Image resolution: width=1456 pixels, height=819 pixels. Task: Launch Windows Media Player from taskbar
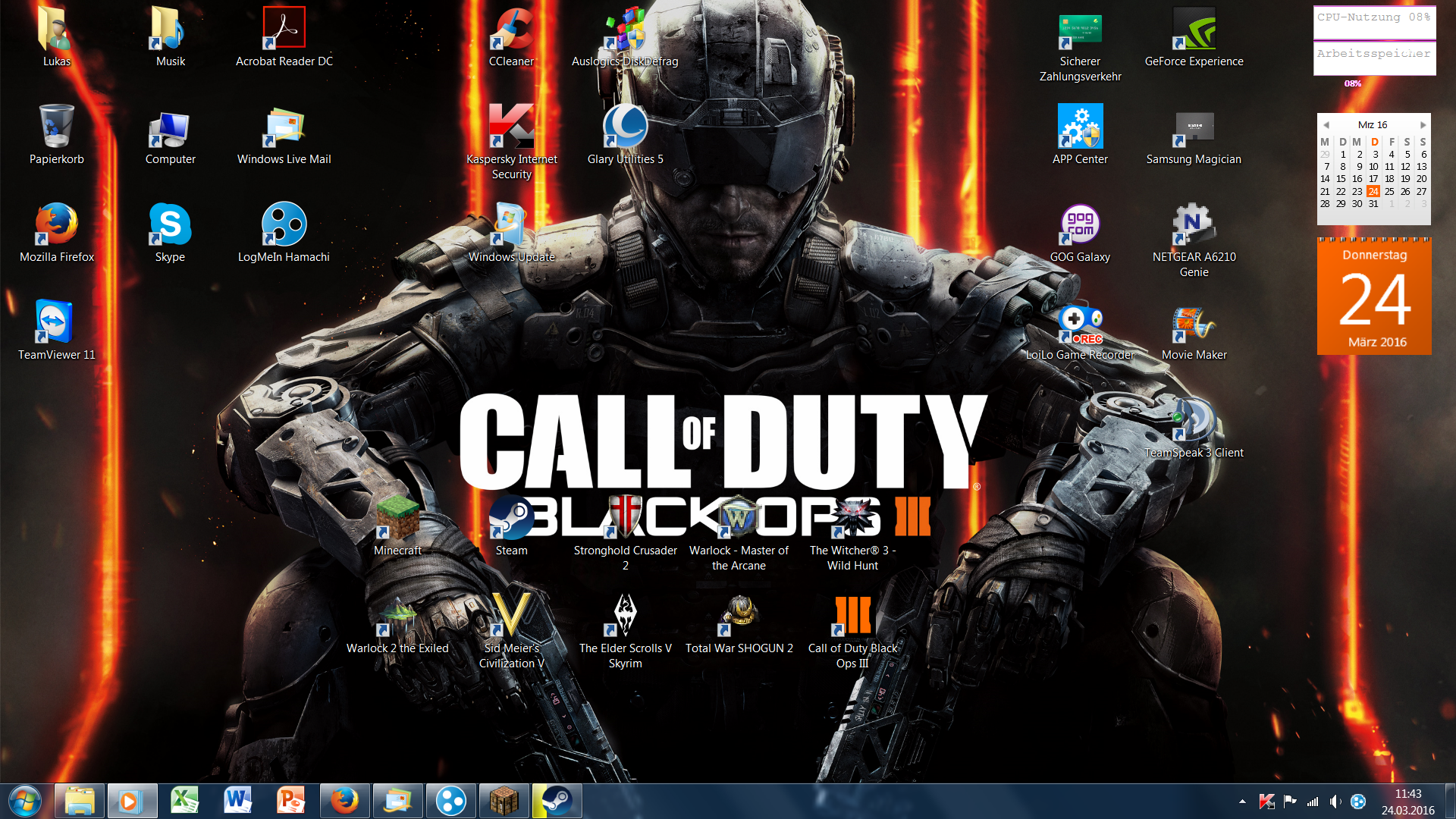(132, 801)
